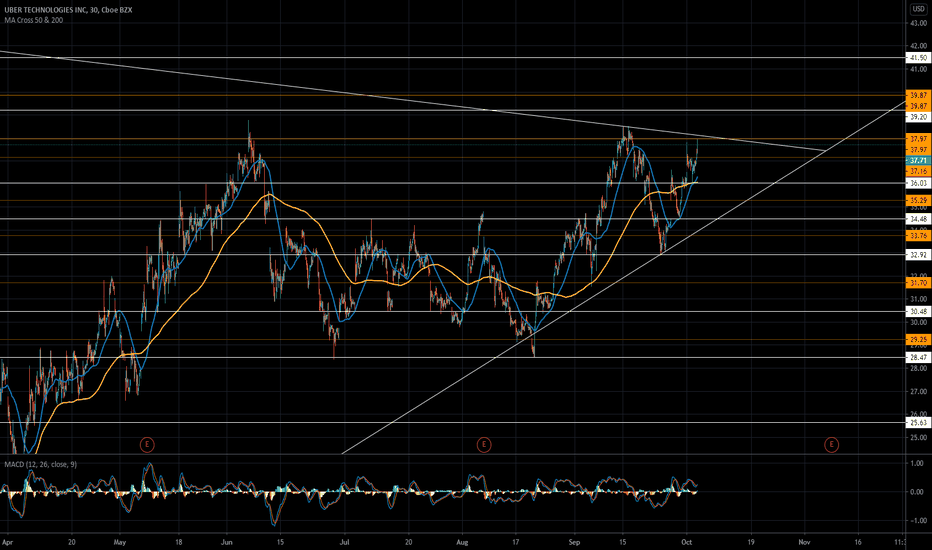Click the 42.00 price axis value

pos(918,46)
